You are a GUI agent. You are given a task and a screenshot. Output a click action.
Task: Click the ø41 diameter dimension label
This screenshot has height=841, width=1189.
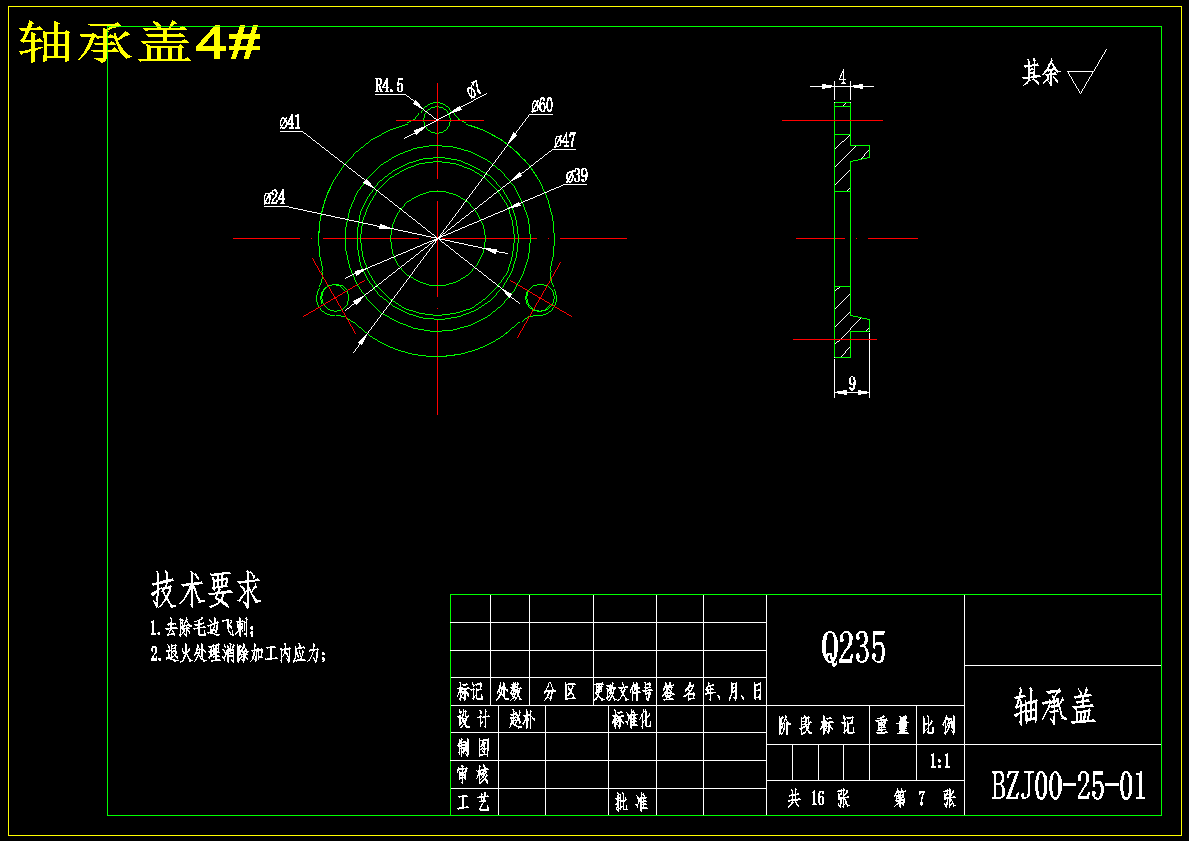coord(290,122)
